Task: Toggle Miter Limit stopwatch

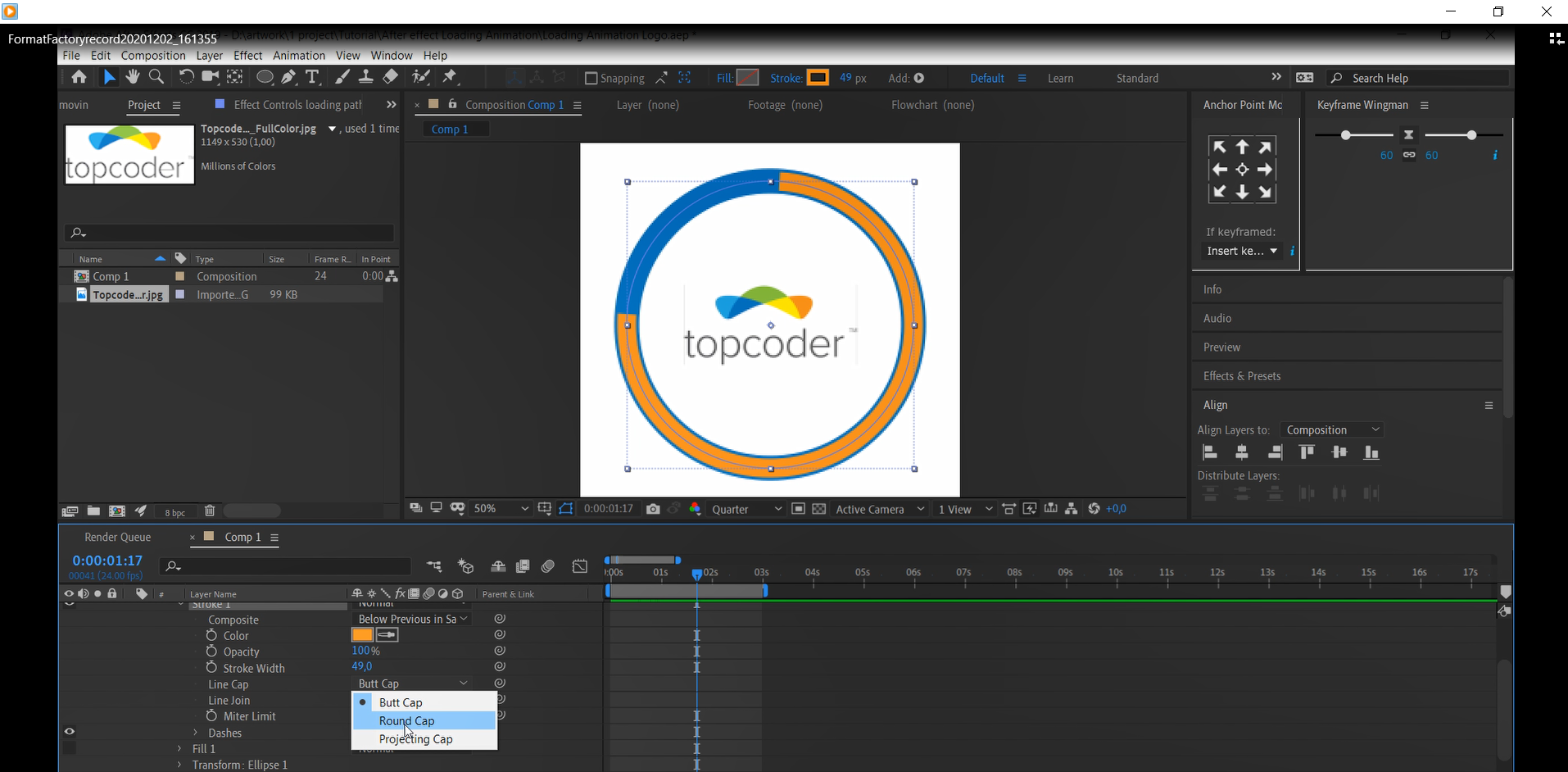Action: click(x=211, y=715)
